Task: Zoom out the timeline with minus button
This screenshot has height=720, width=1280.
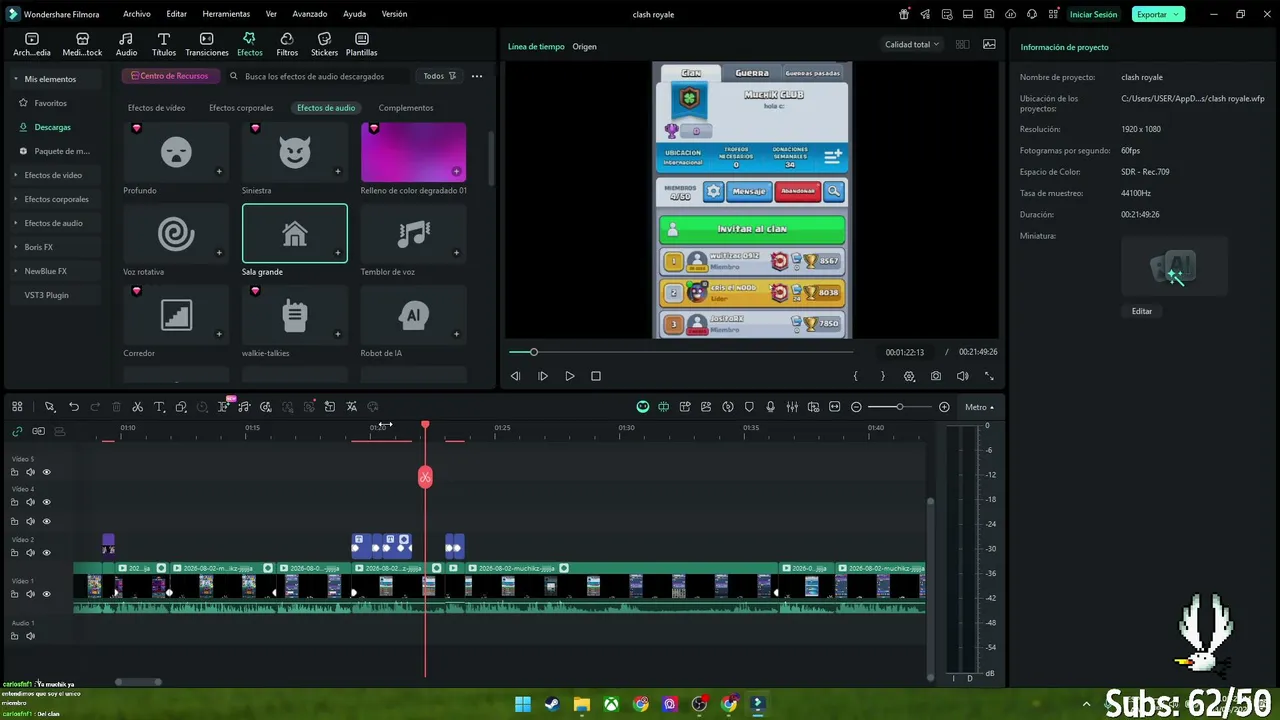Action: [856, 407]
